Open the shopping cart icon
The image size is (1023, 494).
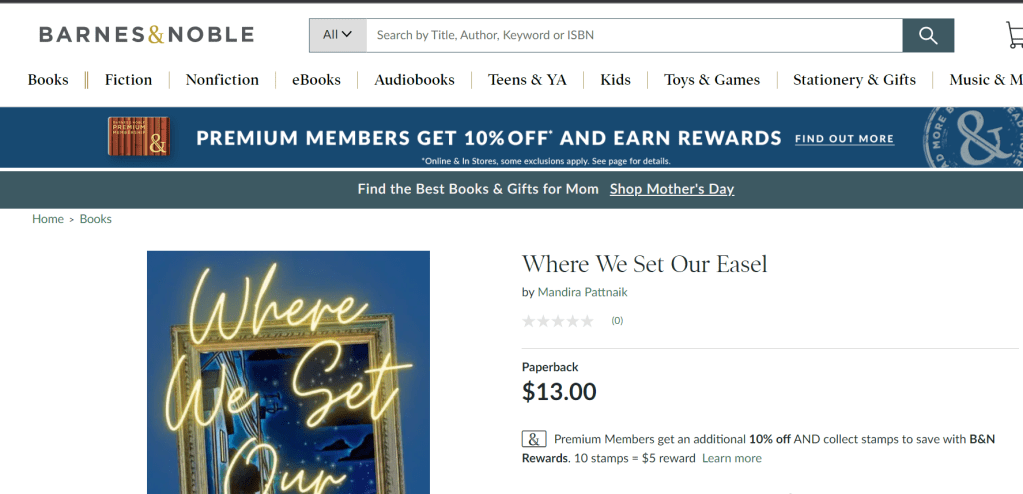tap(1014, 35)
